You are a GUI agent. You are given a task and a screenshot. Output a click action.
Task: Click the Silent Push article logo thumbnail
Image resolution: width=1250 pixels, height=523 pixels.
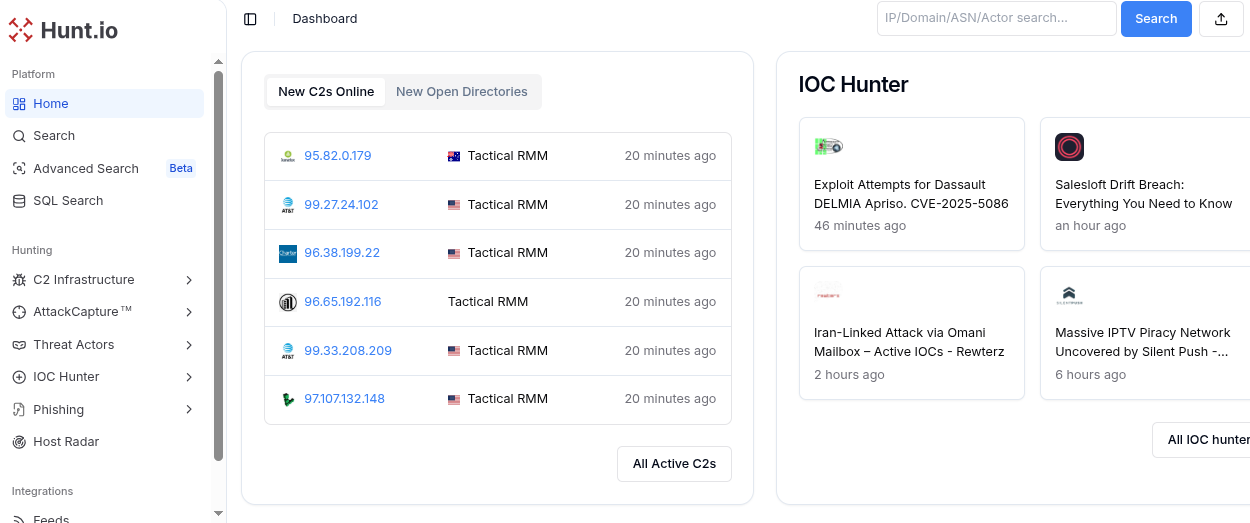1069,295
